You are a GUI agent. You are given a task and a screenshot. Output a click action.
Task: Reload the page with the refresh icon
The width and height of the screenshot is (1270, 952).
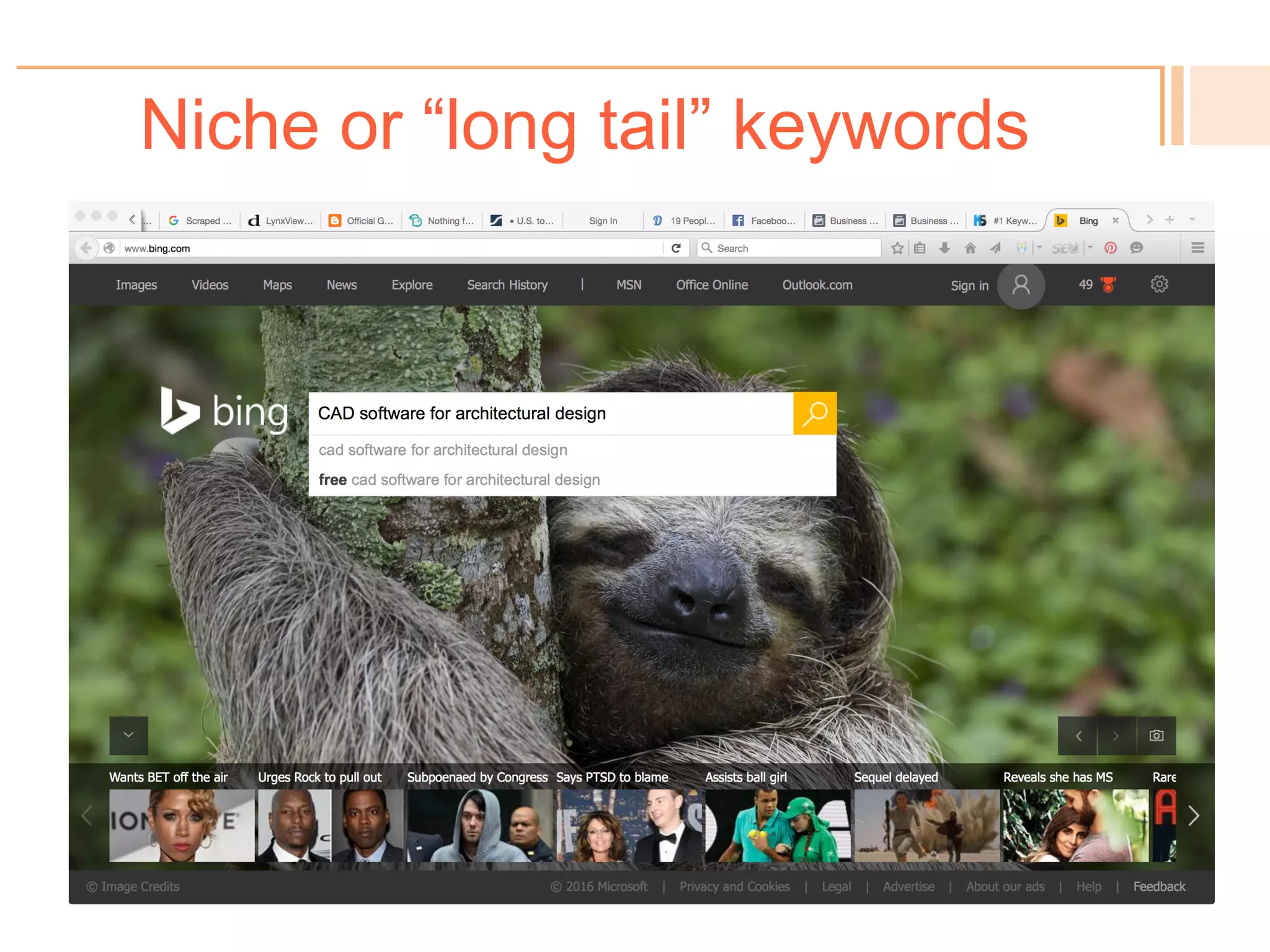pos(676,248)
